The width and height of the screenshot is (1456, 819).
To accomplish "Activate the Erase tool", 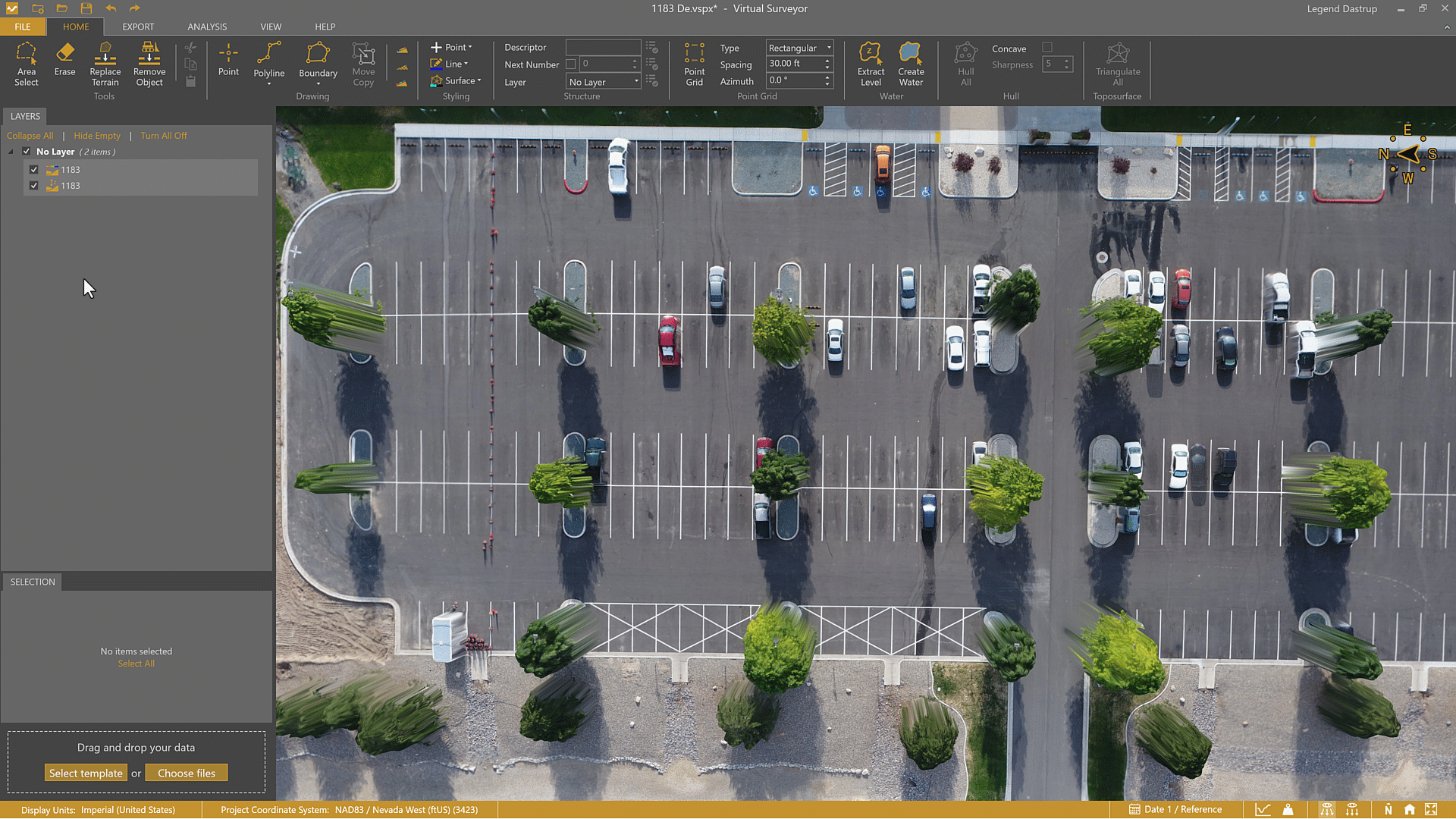I will [64, 59].
